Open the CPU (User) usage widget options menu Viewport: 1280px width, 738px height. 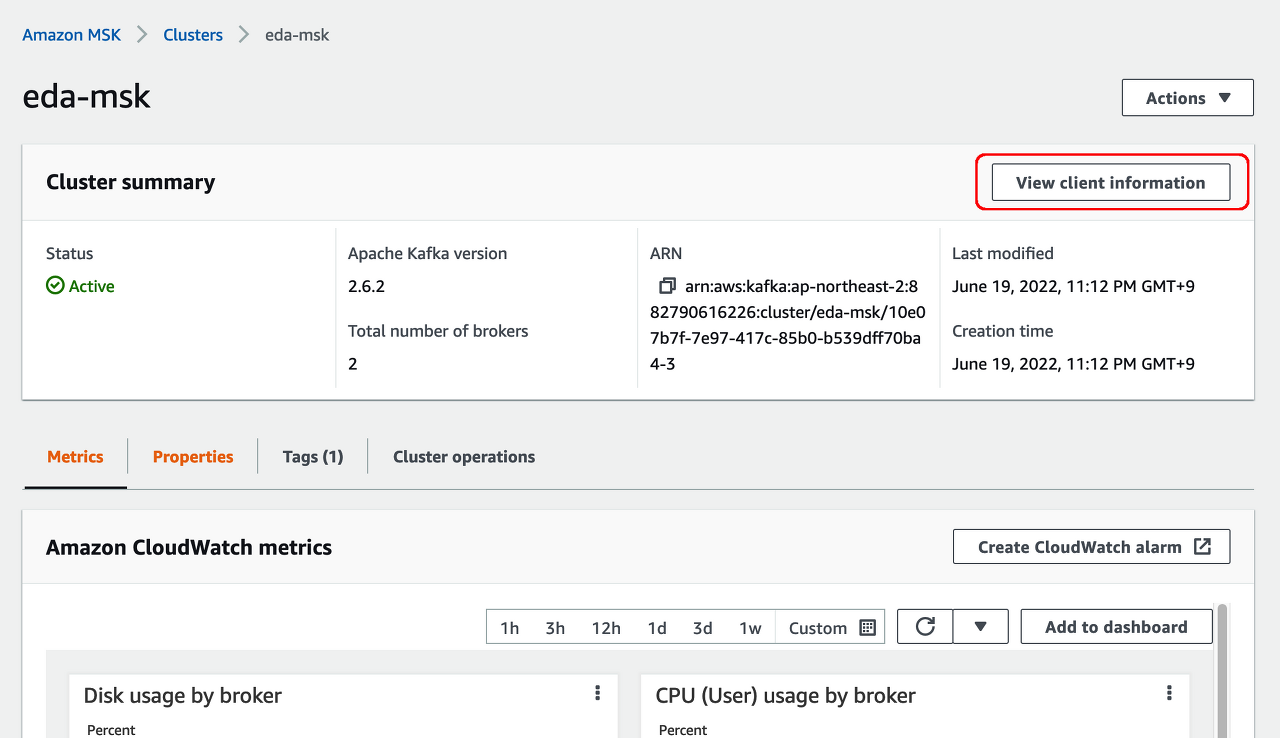click(x=1169, y=693)
